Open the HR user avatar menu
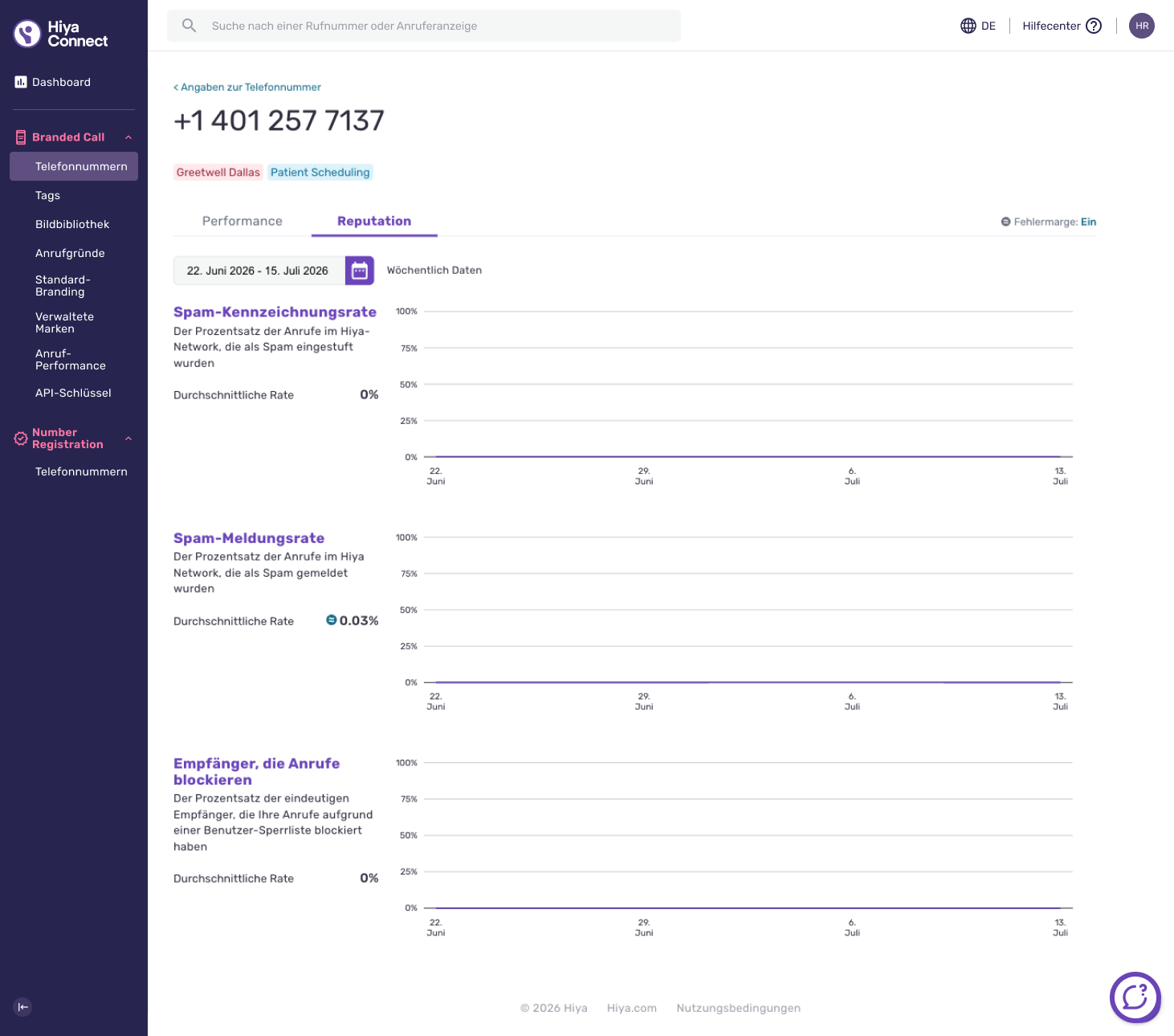 click(1142, 26)
